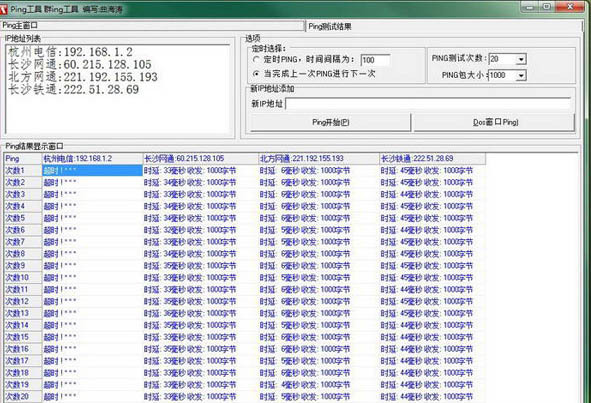Click column header 长沙网通:60.215.128.105

click(200, 159)
